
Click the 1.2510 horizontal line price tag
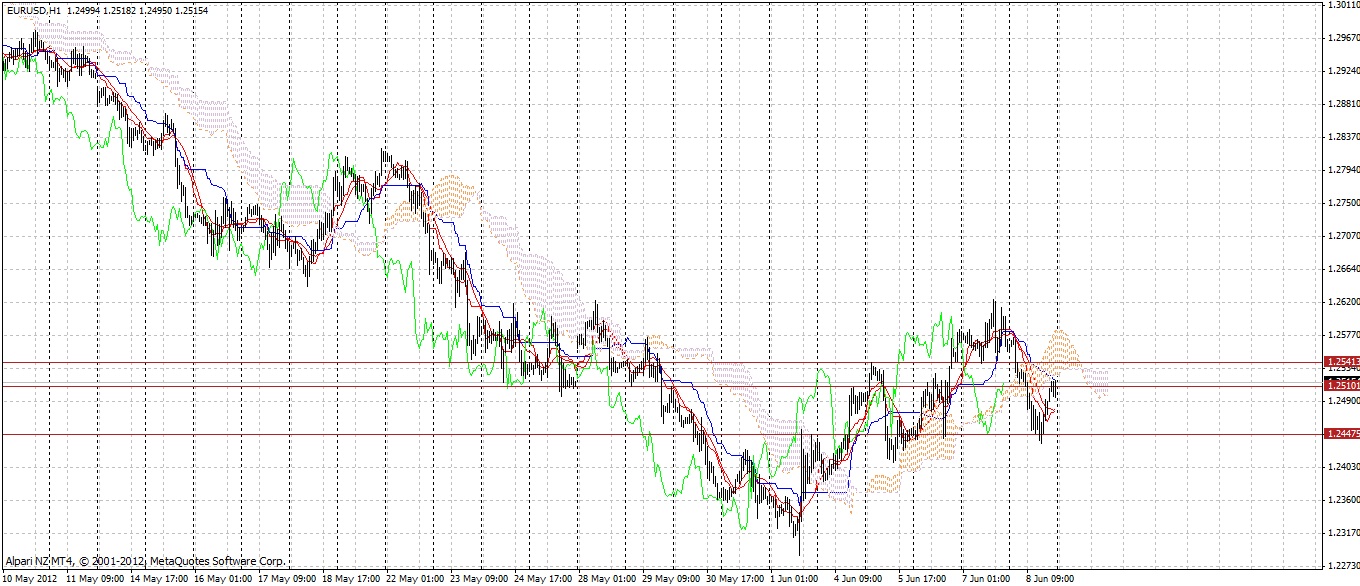(x=1340, y=384)
